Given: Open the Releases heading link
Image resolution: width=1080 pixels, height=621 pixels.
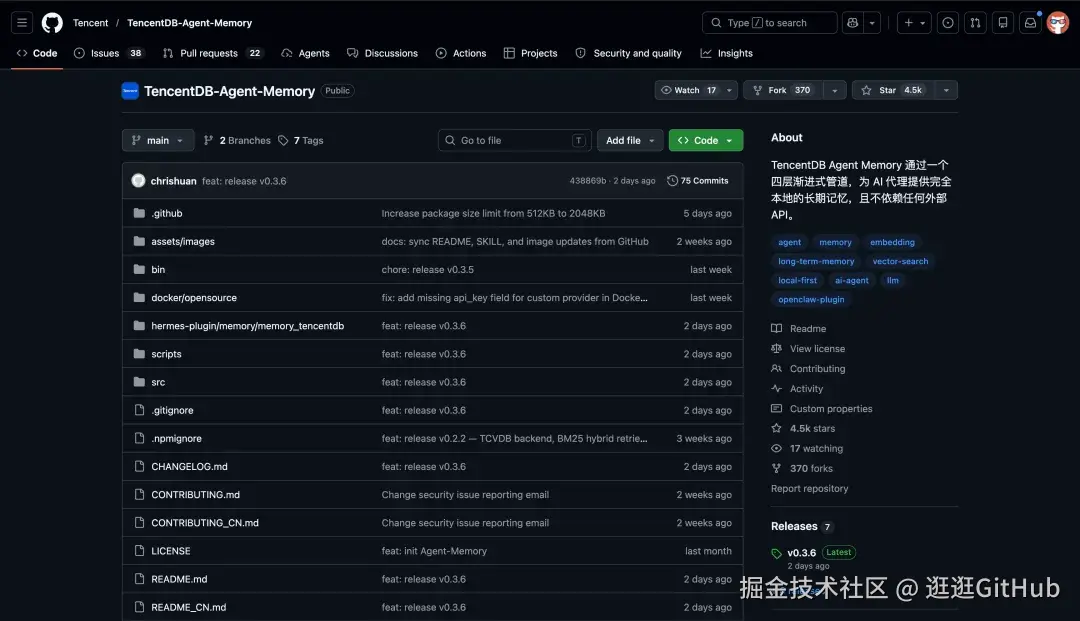Looking at the screenshot, I should (x=793, y=526).
